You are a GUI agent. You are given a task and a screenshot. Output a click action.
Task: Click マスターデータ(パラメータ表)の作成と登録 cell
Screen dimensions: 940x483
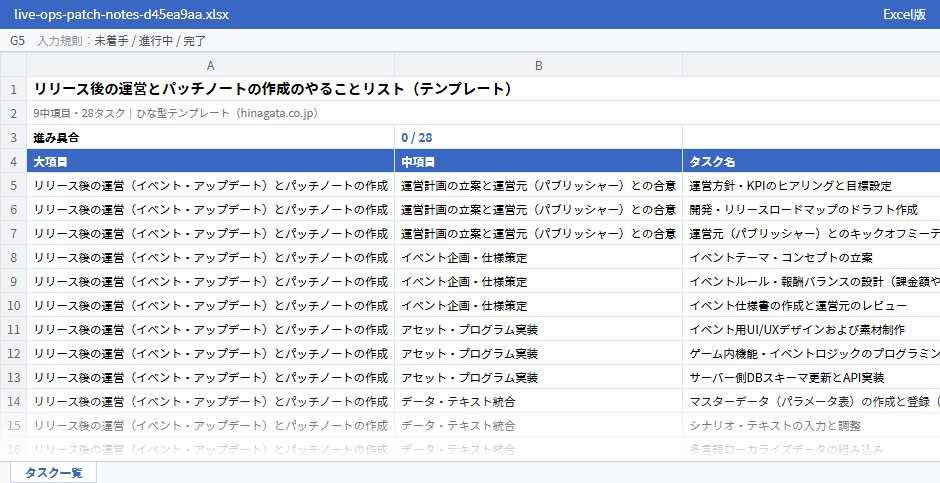[811, 401]
